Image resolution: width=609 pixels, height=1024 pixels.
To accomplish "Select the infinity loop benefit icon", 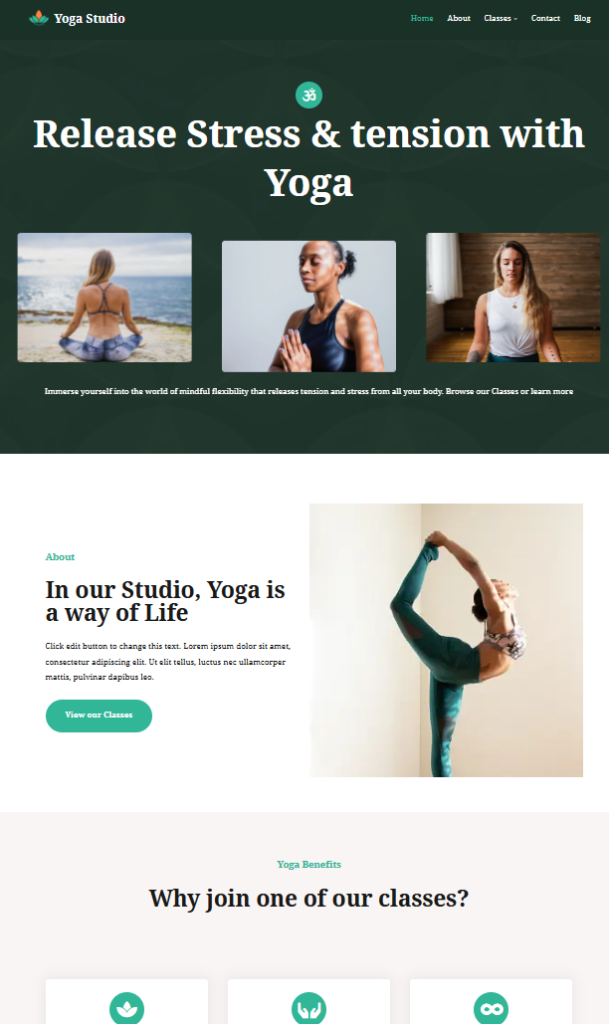I will [491, 1008].
